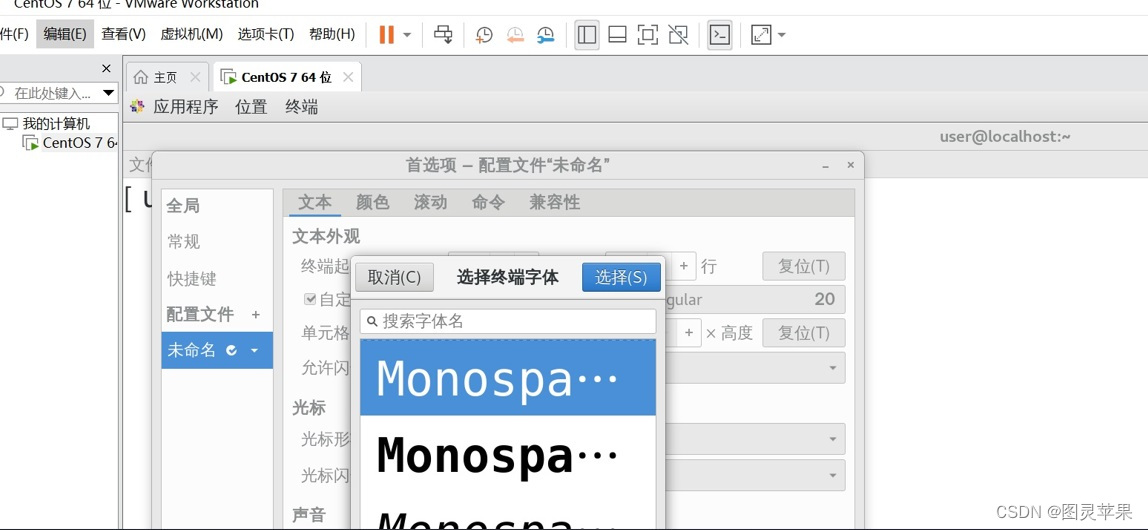Open the 未命名 profile dropdown arrow
The width and height of the screenshot is (1148, 530).
pos(254,351)
